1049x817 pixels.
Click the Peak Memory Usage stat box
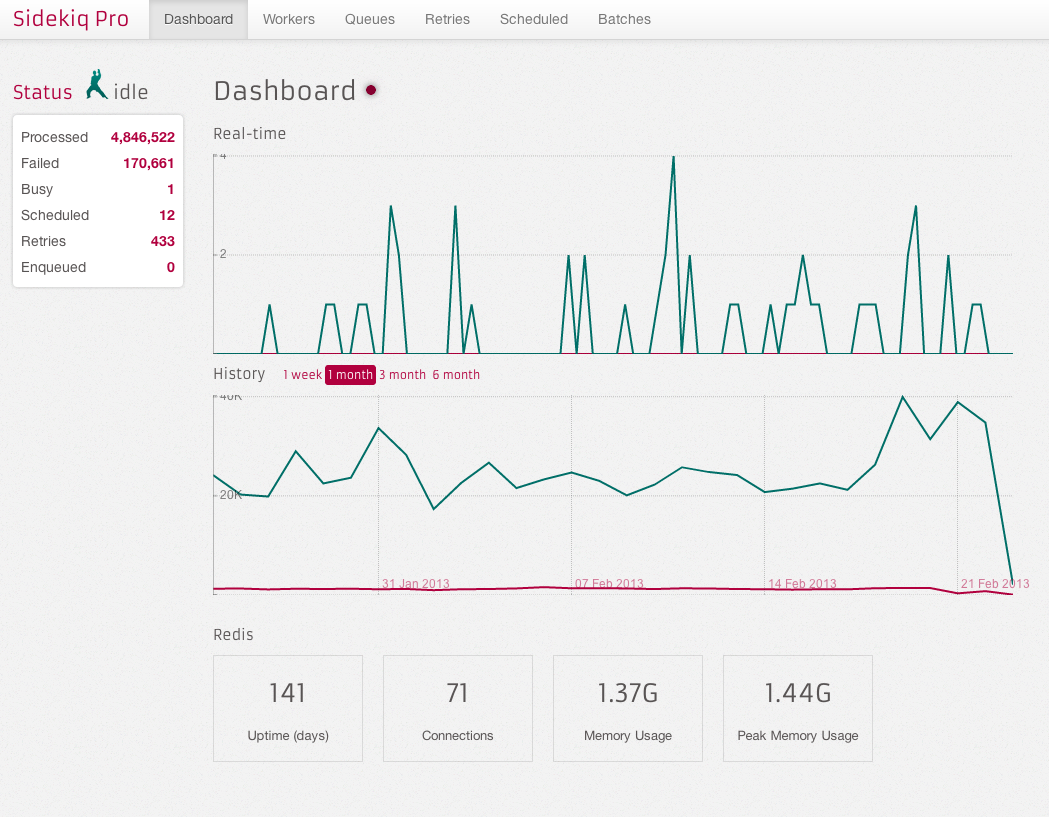[797, 708]
